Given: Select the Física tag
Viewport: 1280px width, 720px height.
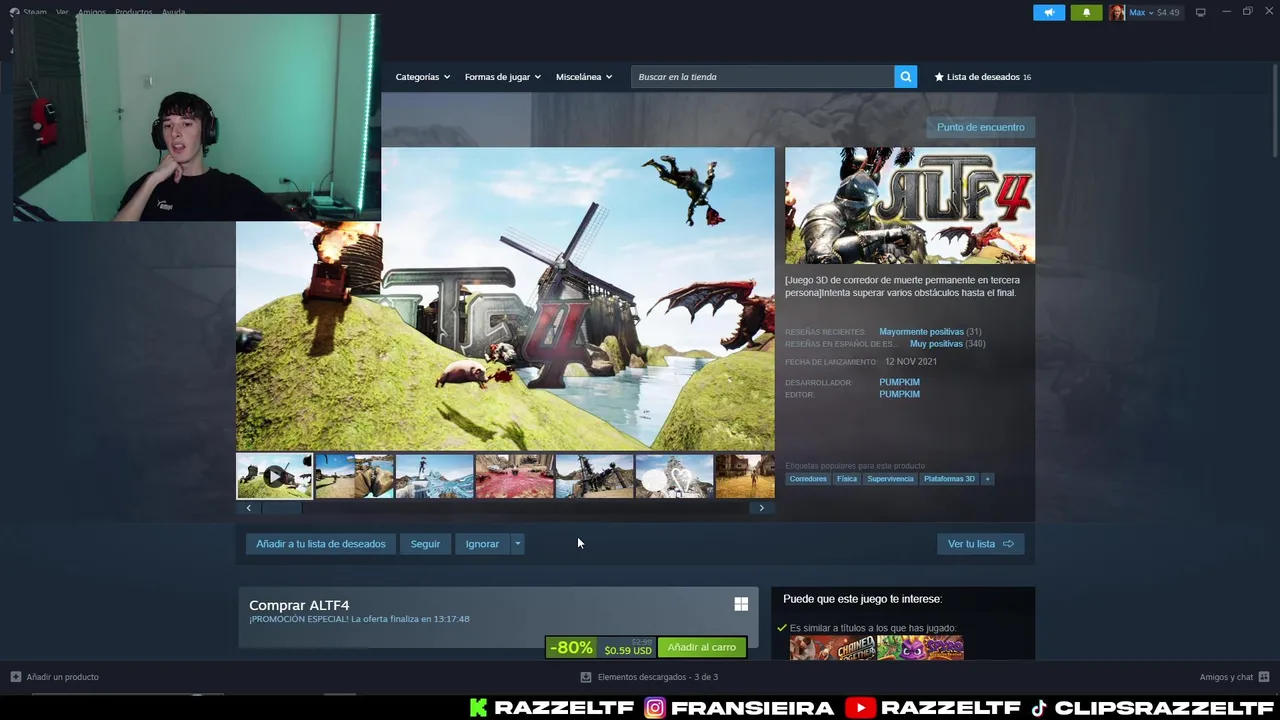Looking at the screenshot, I should (847, 479).
